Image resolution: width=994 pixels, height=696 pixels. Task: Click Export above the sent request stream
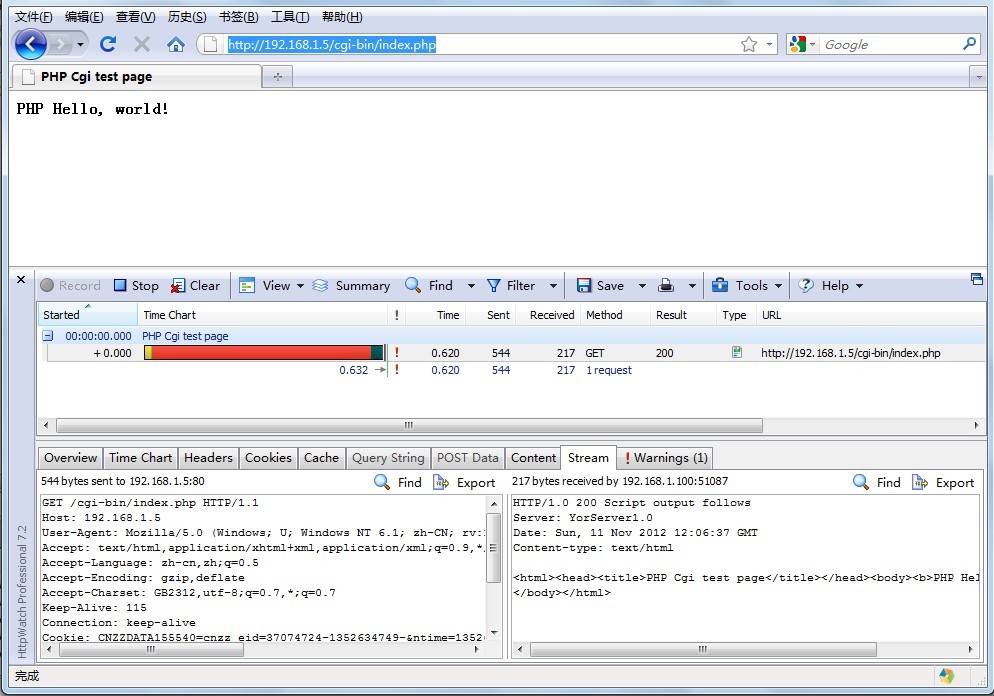464,482
